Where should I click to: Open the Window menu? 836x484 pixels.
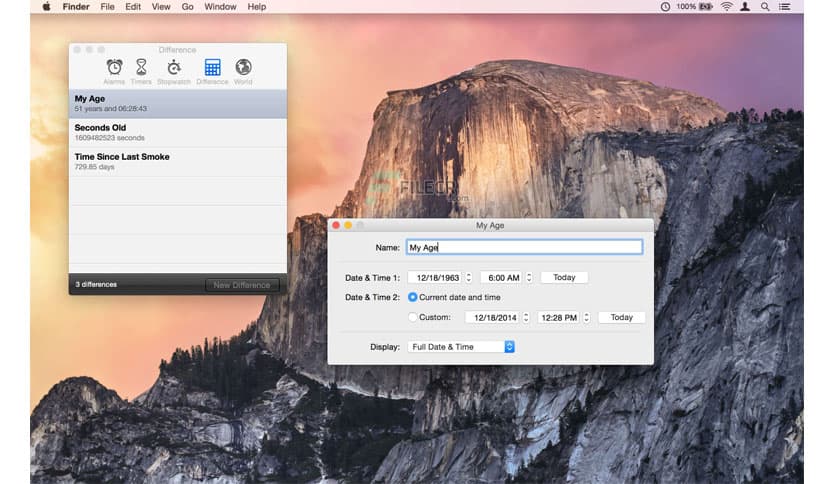[x=220, y=7]
